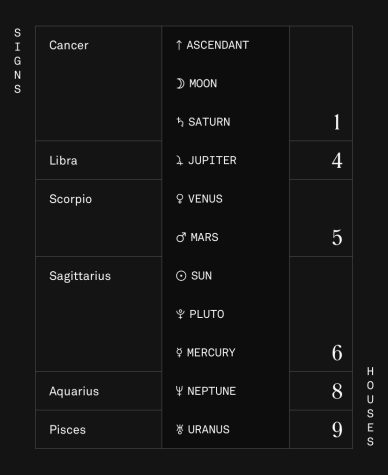Select the Mars symbol icon
Image resolution: width=388 pixels, height=475 pixels.
[x=181, y=237]
